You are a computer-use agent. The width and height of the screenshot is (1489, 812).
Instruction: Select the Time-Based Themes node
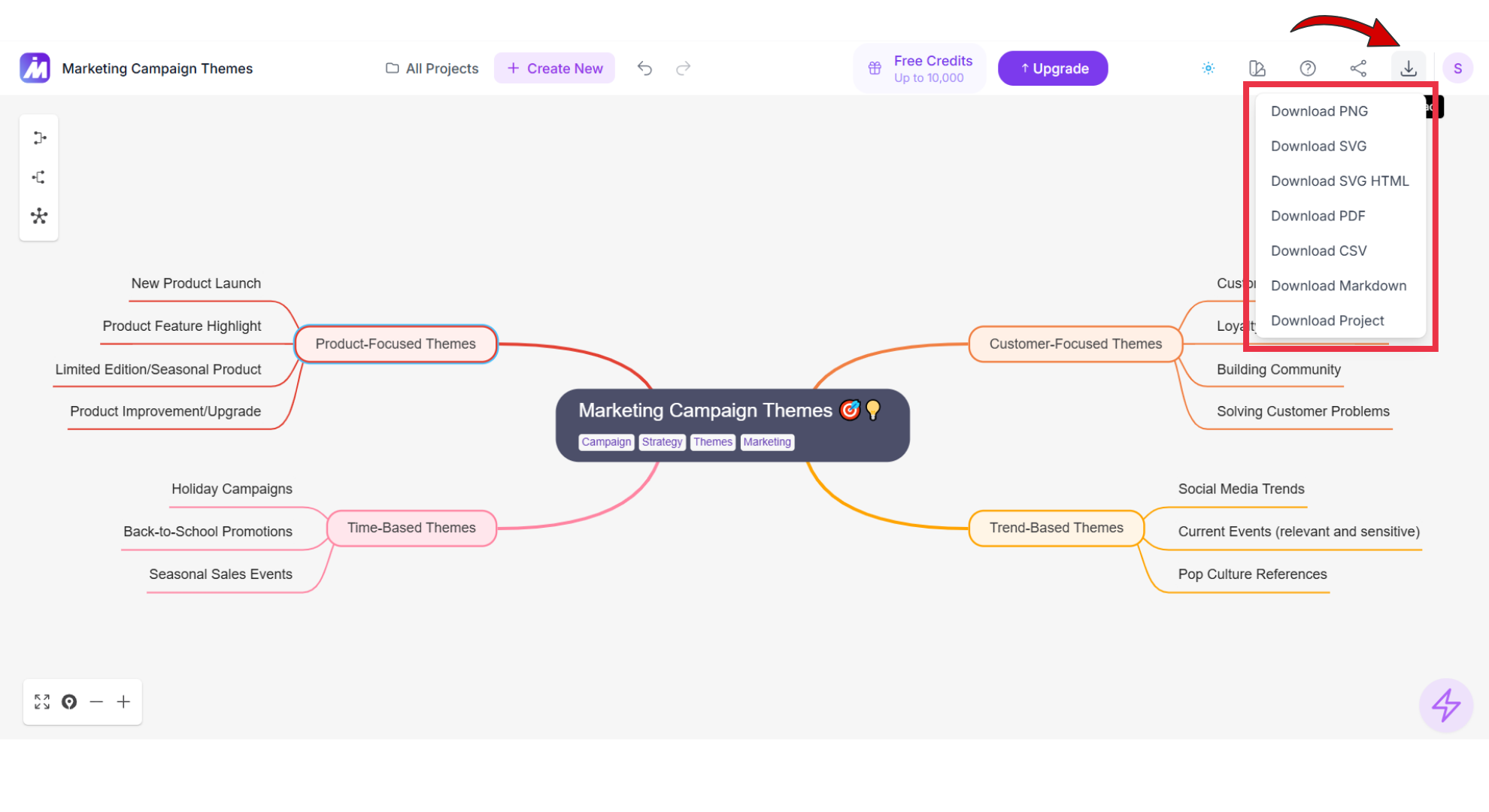[x=411, y=528]
